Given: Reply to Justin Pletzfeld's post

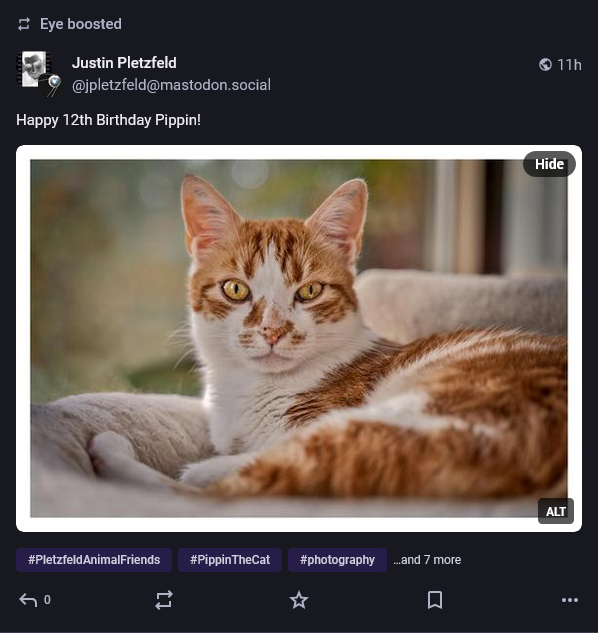Looking at the screenshot, I should 28,600.
